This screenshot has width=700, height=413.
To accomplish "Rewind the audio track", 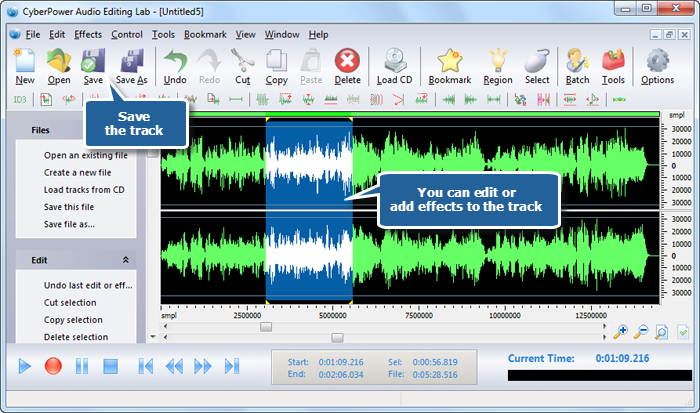I will (x=174, y=367).
